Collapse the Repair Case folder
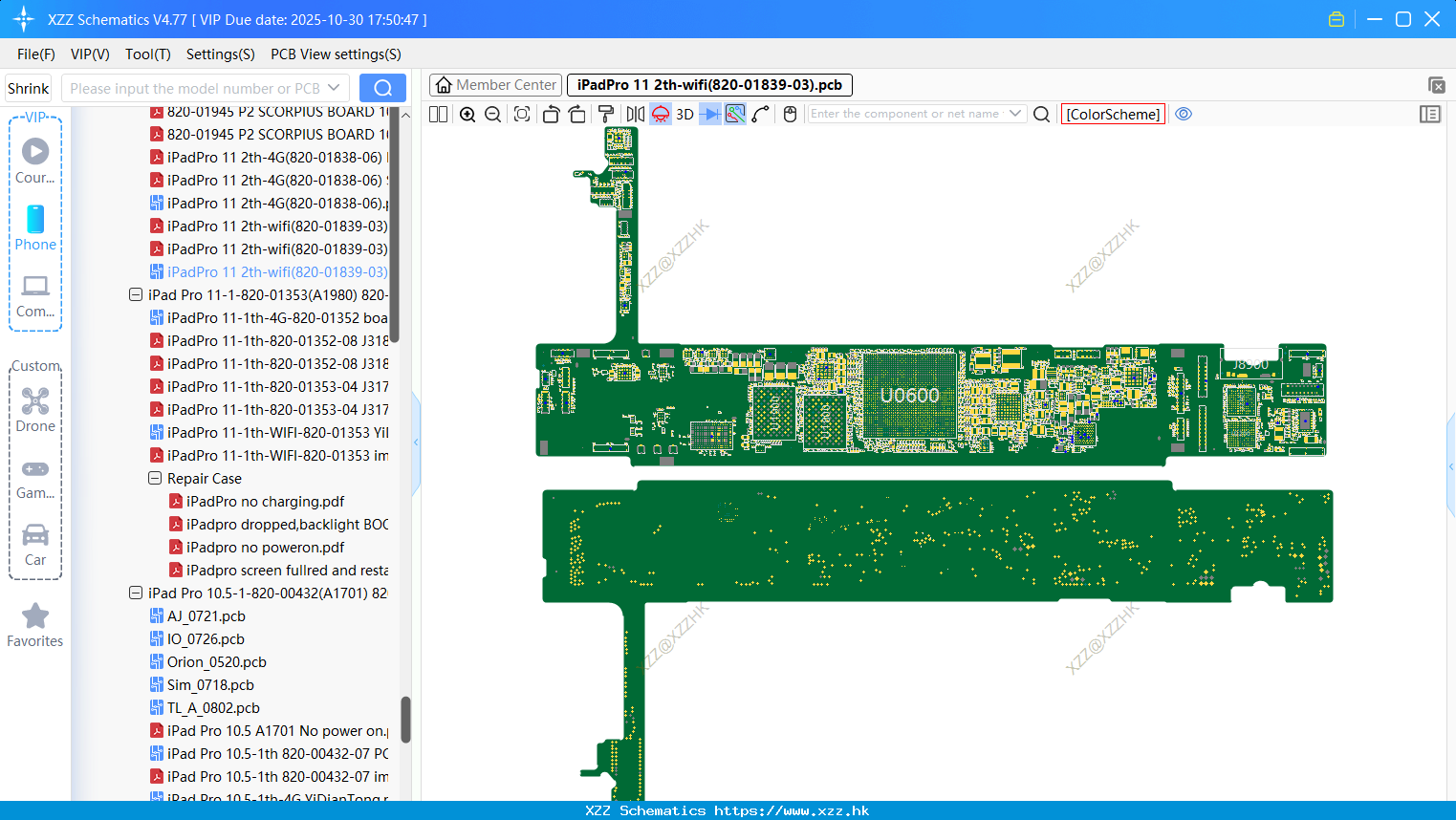This screenshot has height=820, width=1456. click(155, 479)
